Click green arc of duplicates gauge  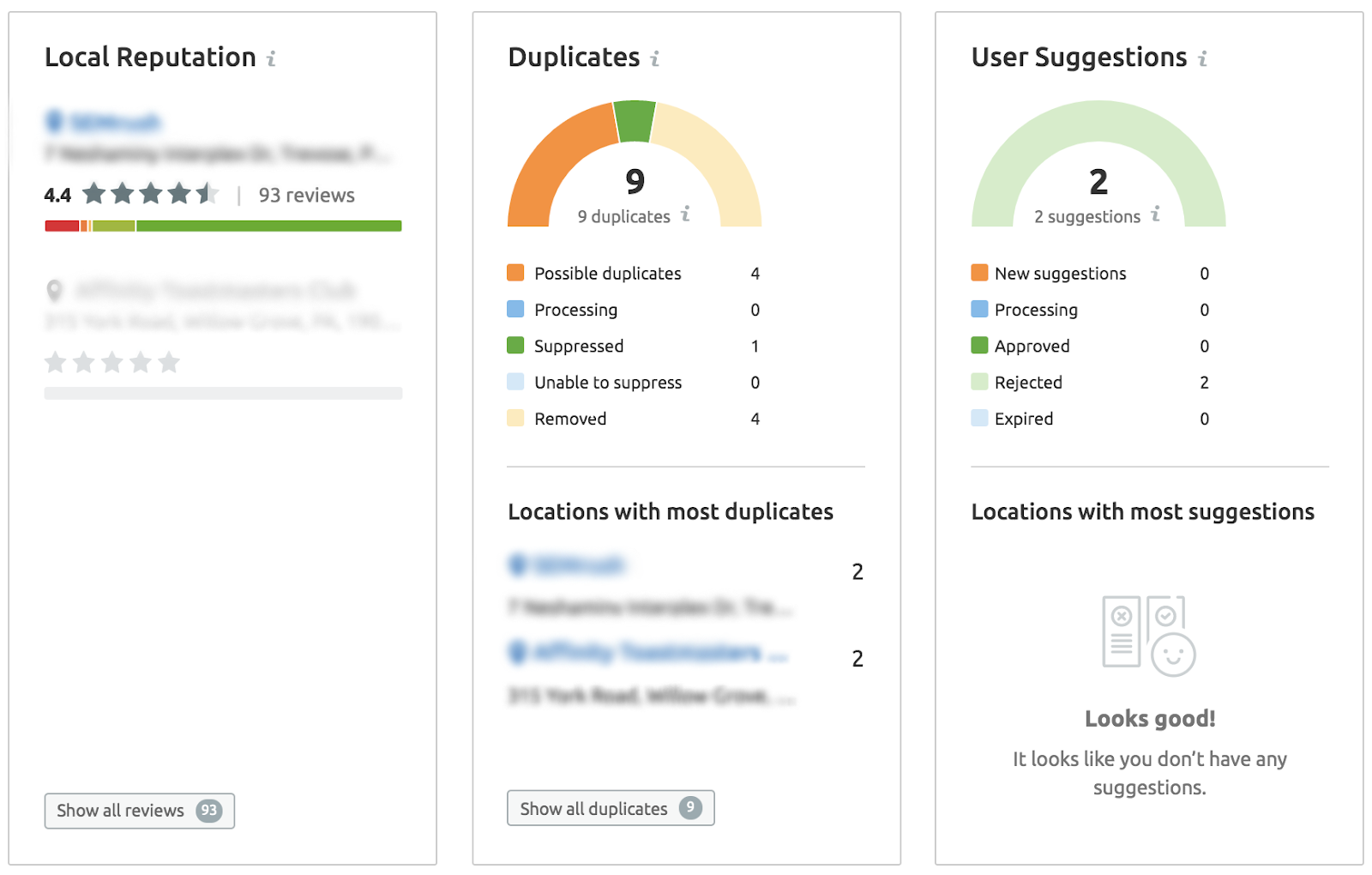[635, 120]
